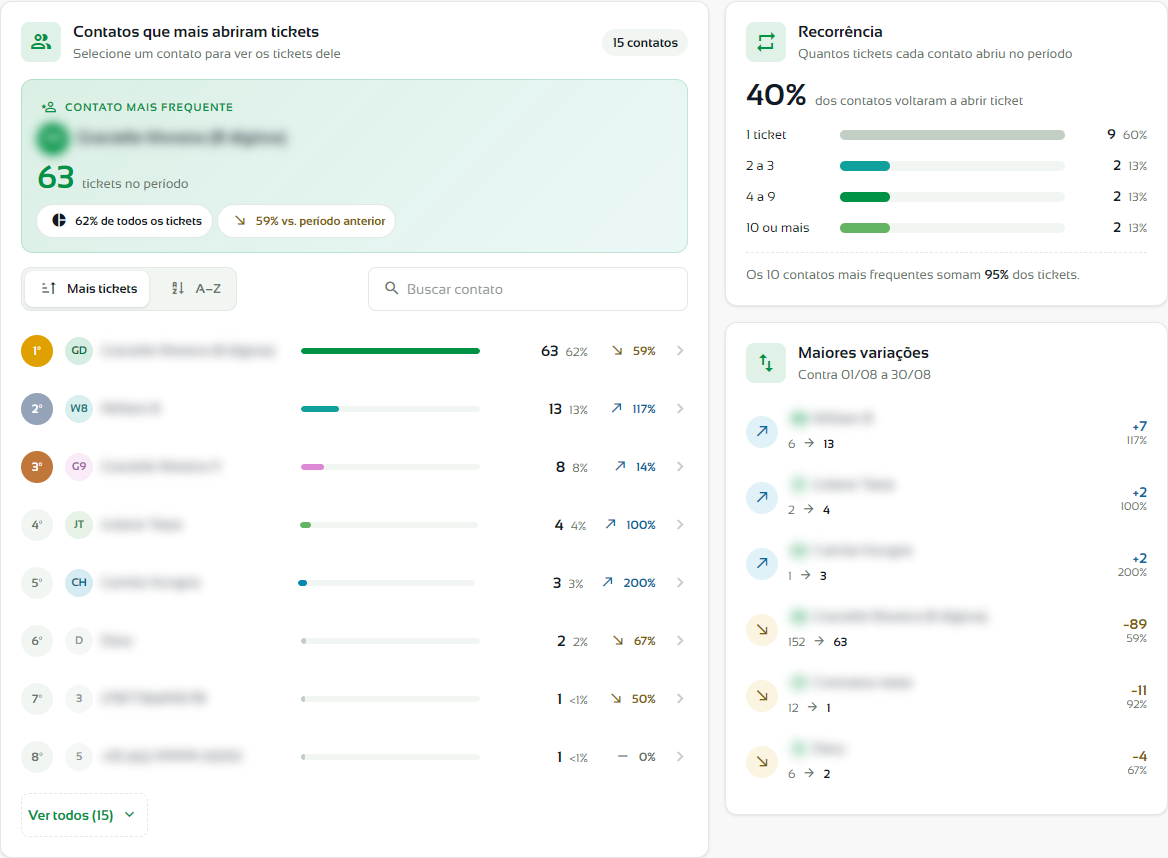Click the 95% dos tickets summary text
This screenshot has height=858, width=1168.
pos(1032,275)
